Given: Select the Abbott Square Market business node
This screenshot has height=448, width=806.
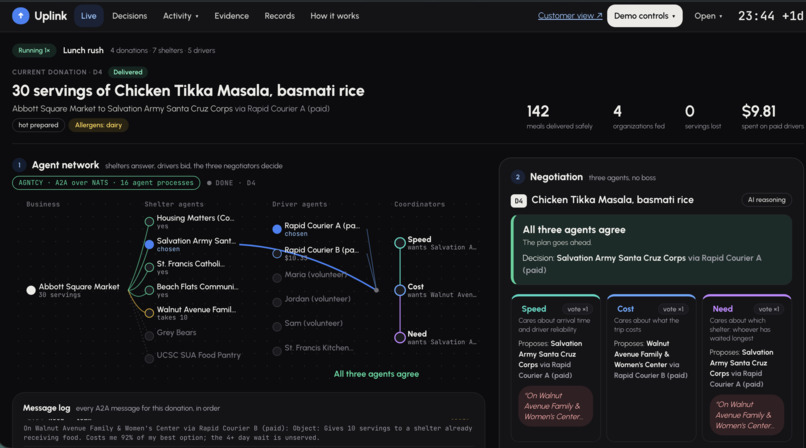Looking at the screenshot, I should (x=31, y=290).
